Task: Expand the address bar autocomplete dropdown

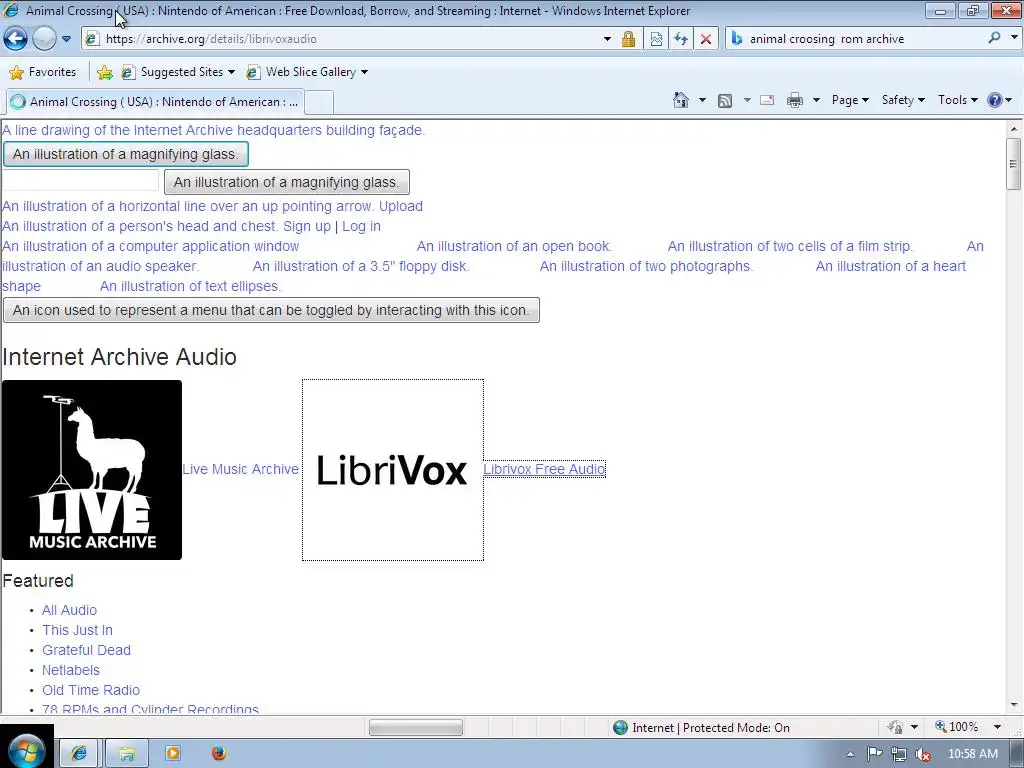Action: (x=607, y=39)
